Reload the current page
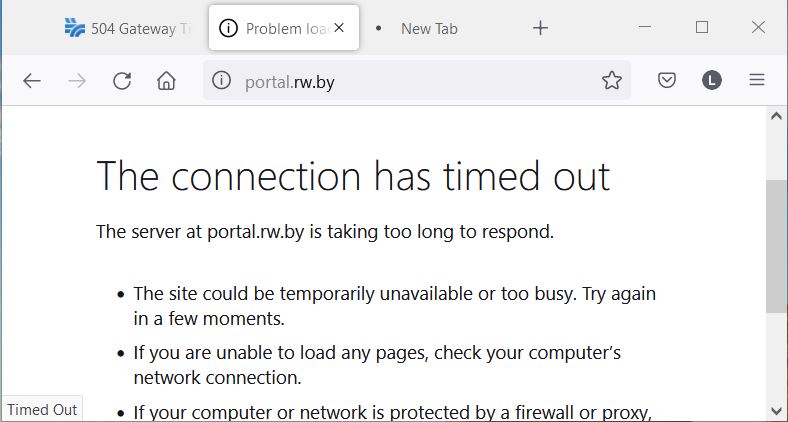Screen dimensions: 788x422 (x=122, y=81)
